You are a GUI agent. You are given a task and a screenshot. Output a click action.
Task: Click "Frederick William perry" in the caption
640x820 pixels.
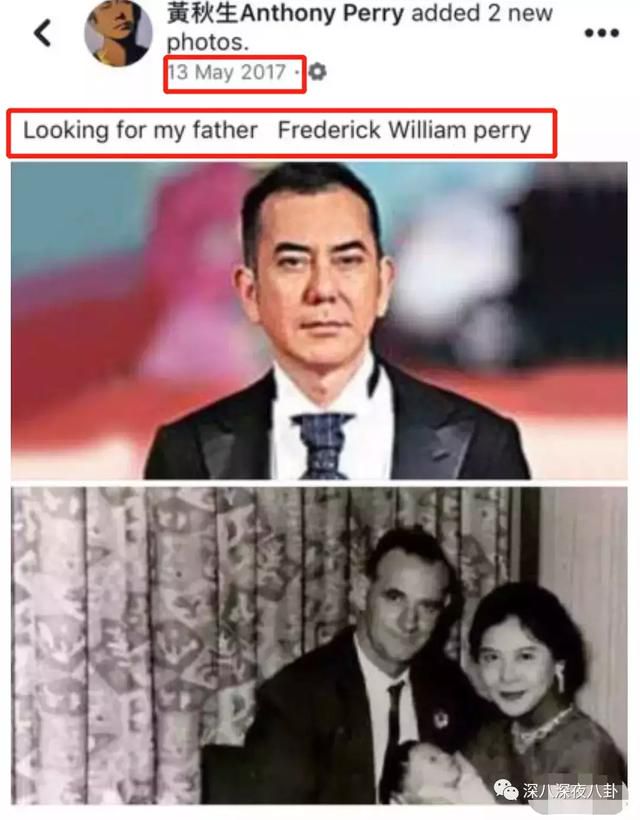(x=404, y=131)
